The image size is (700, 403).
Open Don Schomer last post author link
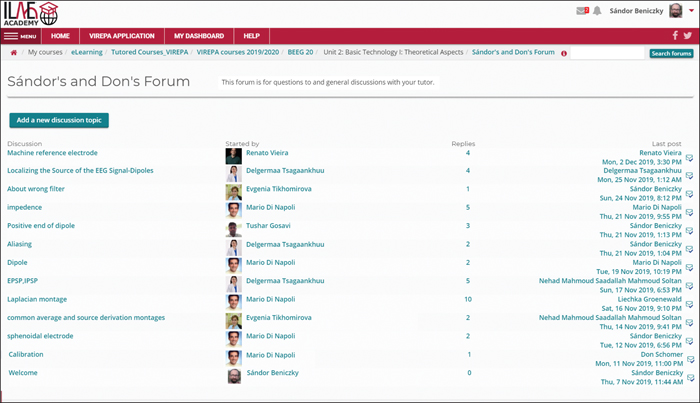662,354
